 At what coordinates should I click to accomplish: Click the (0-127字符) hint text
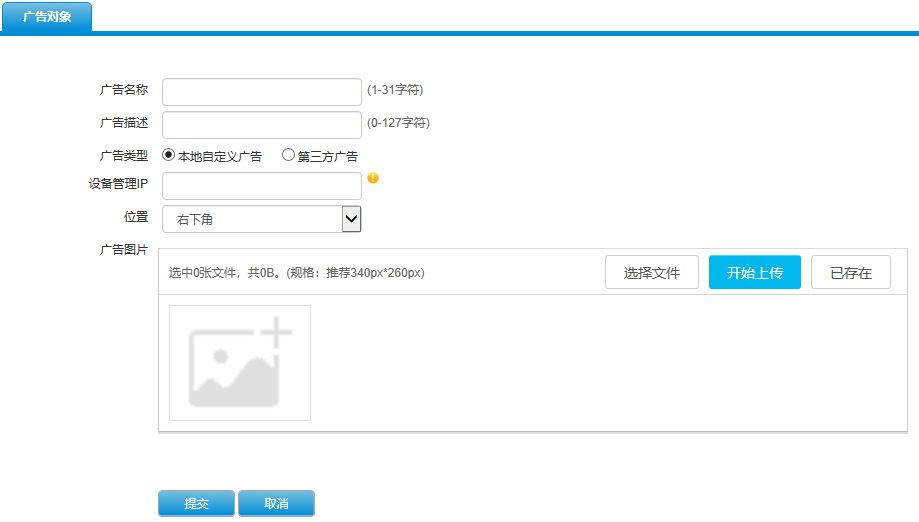click(399, 122)
